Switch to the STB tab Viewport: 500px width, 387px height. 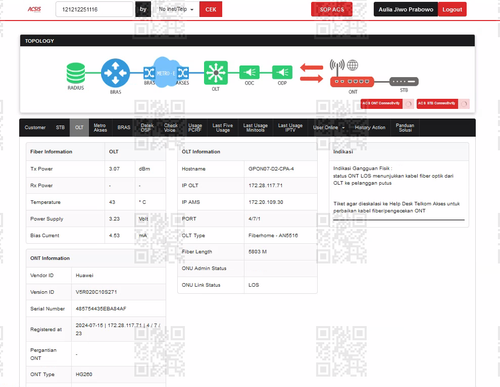[60, 128]
